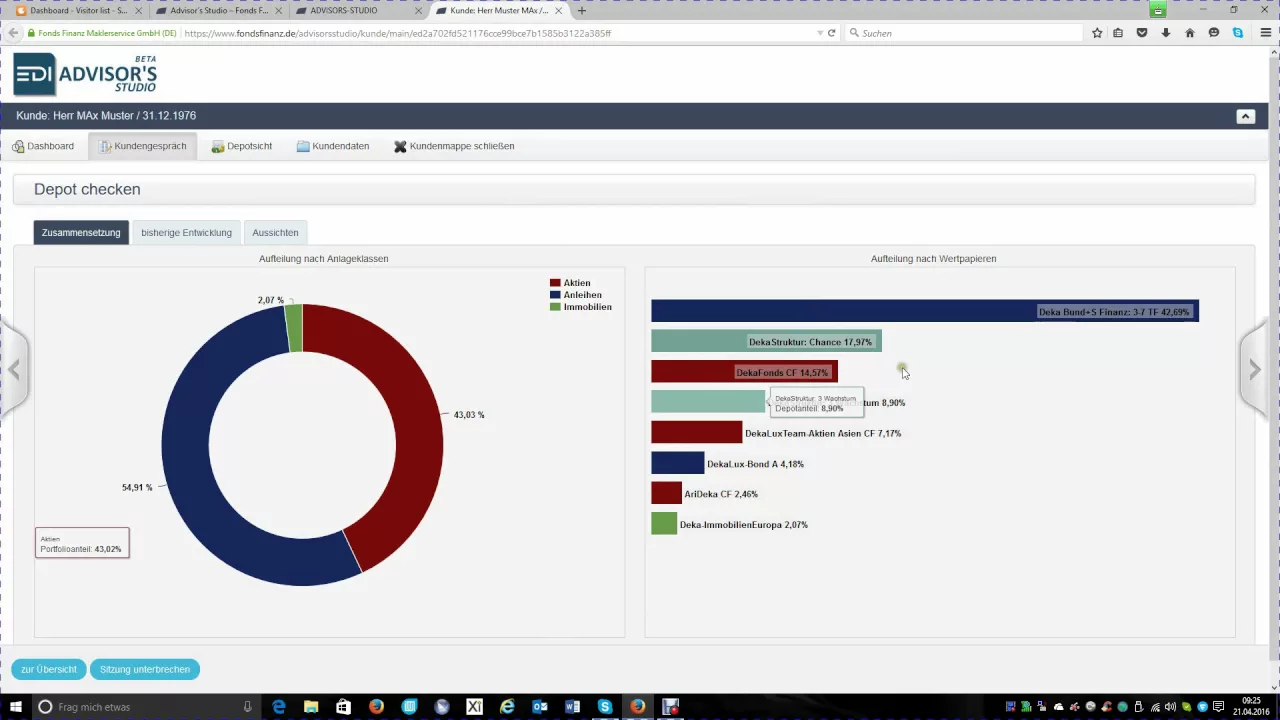Click the Cortana microphone icon
1280x720 pixels.
(x=247, y=707)
